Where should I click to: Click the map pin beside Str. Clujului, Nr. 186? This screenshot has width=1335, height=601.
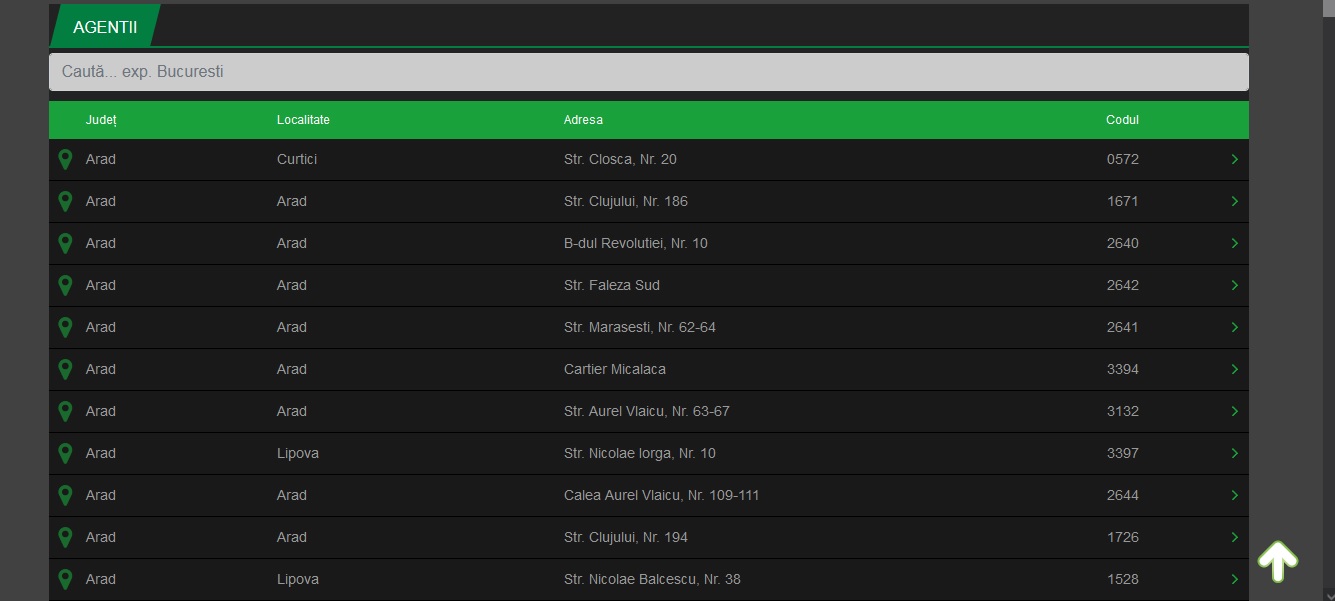[65, 201]
